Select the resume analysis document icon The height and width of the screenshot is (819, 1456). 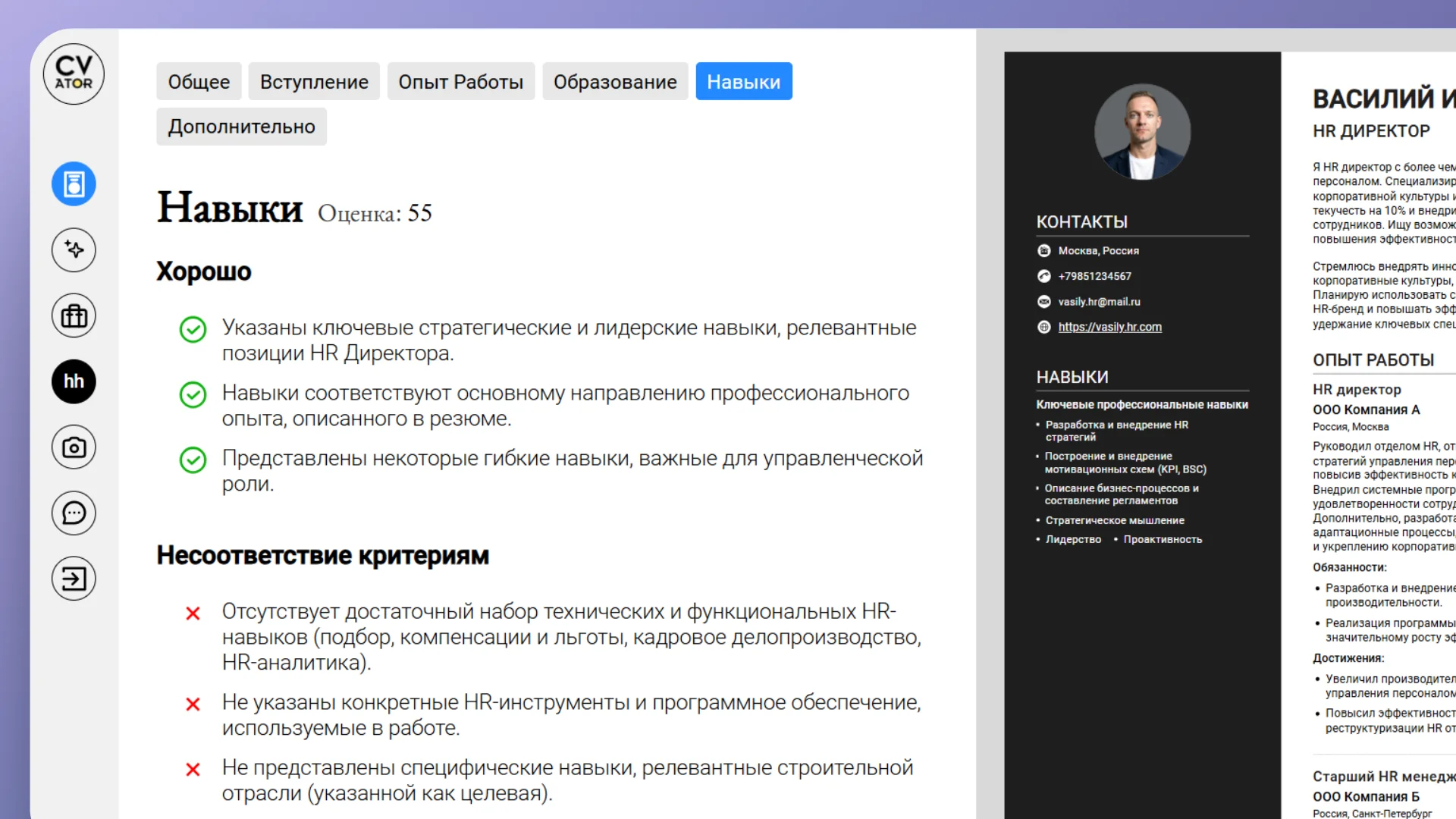click(73, 184)
